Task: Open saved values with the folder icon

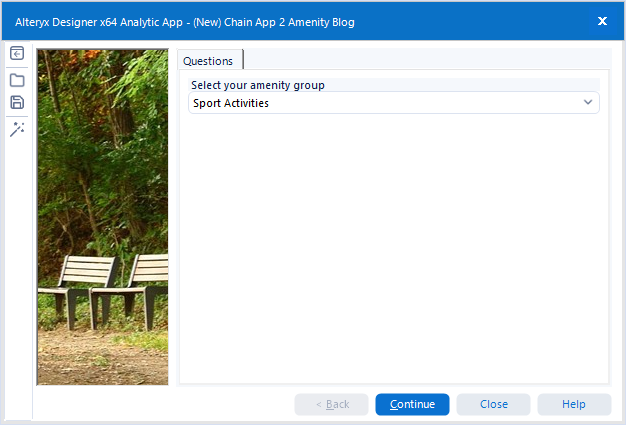Action: (x=17, y=80)
